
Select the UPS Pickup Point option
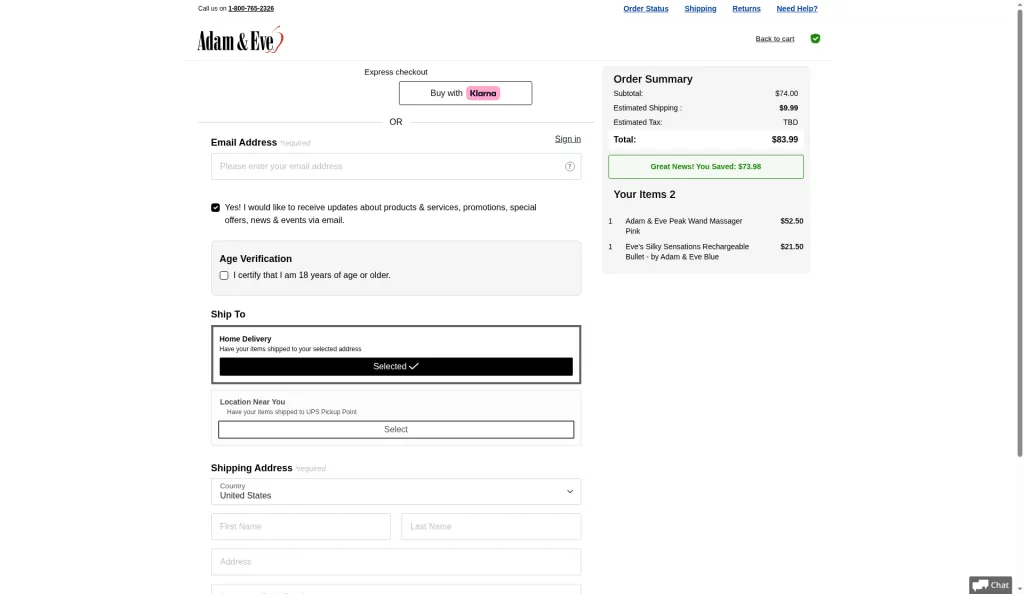(x=396, y=430)
